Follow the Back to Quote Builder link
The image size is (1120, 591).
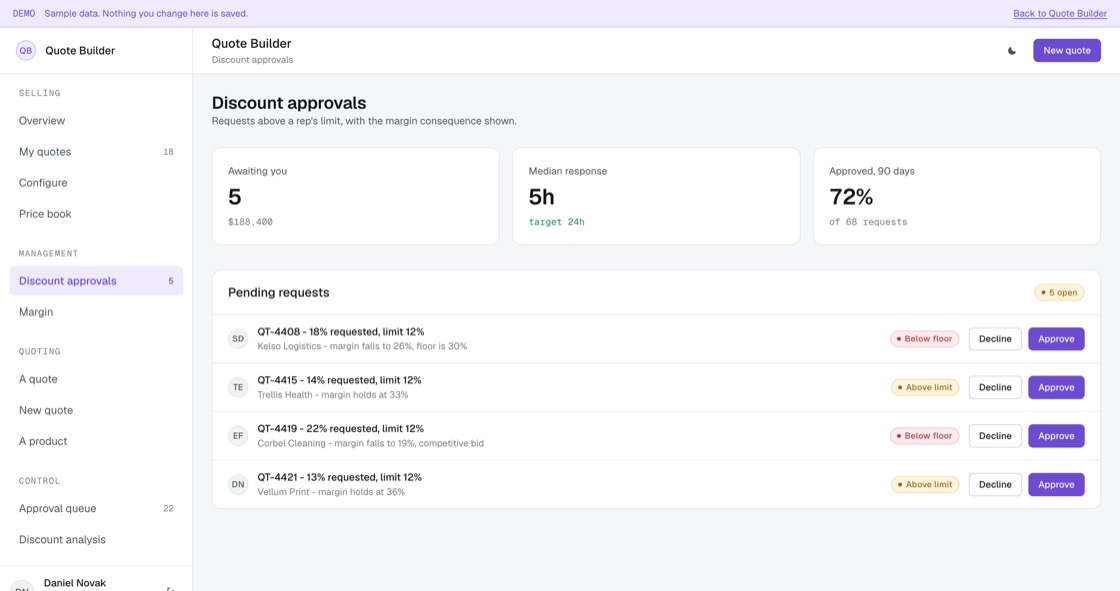click(x=1060, y=14)
